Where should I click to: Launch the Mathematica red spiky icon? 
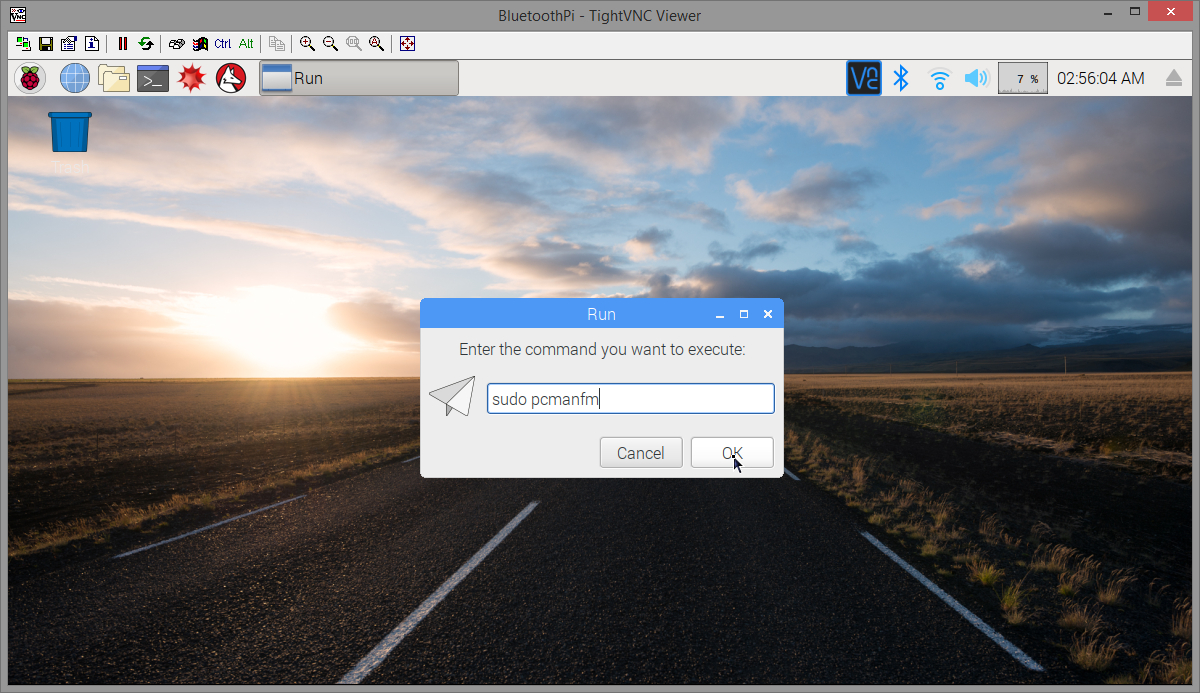[x=192, y=78]
